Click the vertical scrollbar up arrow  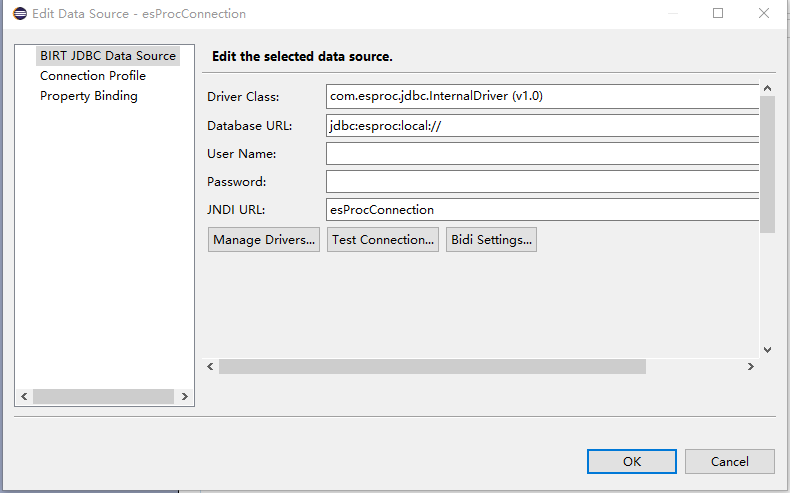pyautogui.click(x=767, y=90)
